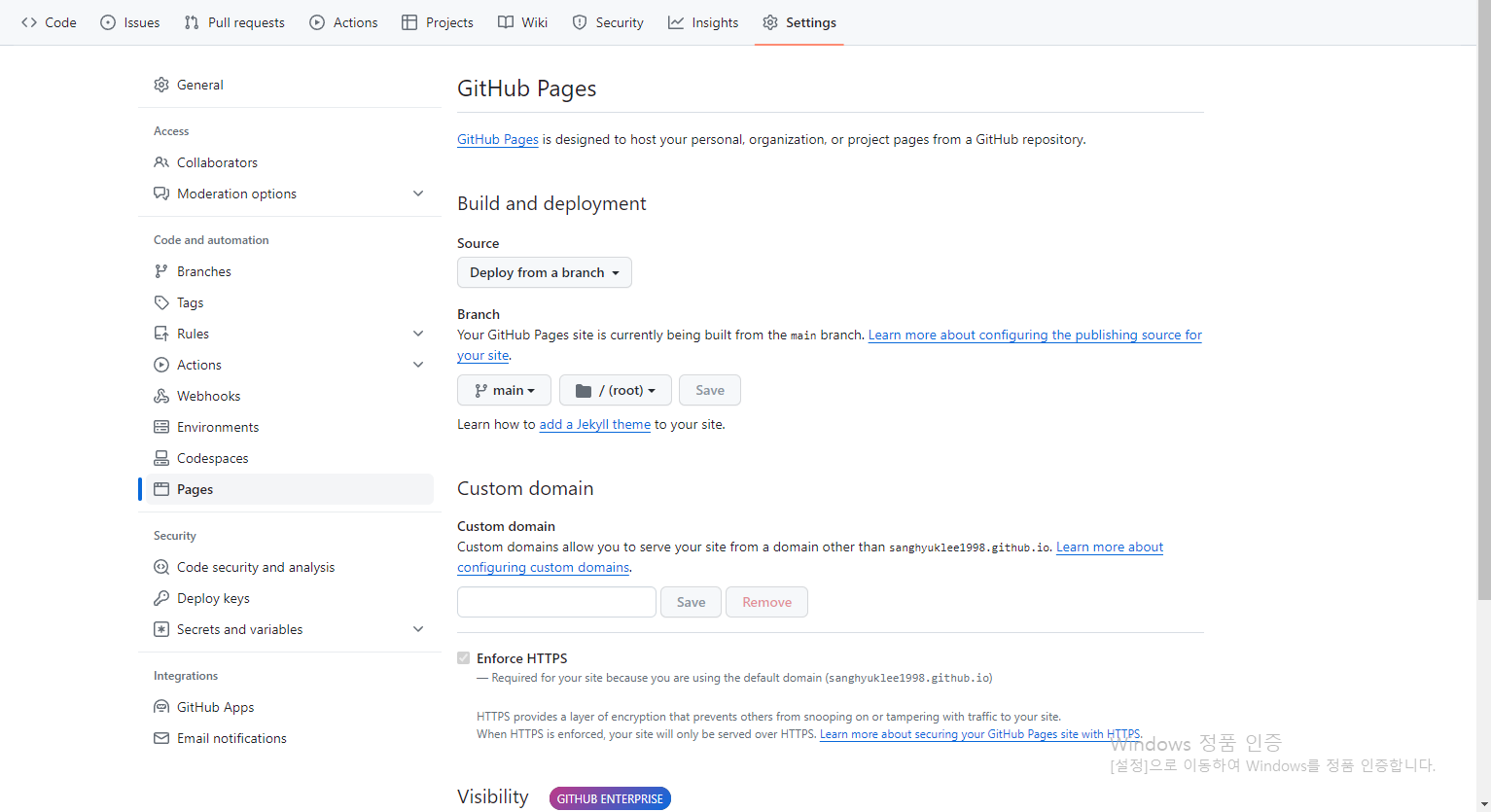Click Save button for custom domain
Screen dimensions: 1491x812
pos(692,602)
